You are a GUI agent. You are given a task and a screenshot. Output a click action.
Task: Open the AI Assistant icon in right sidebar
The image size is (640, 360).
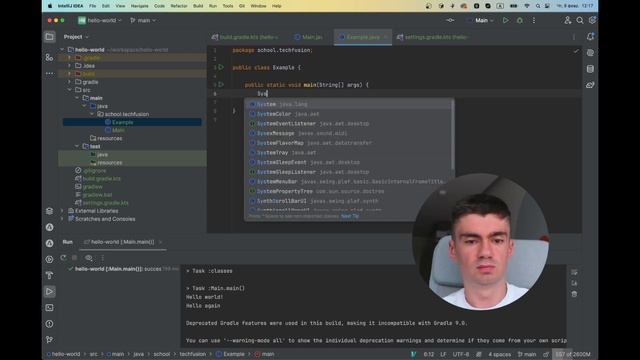(590, 53)
